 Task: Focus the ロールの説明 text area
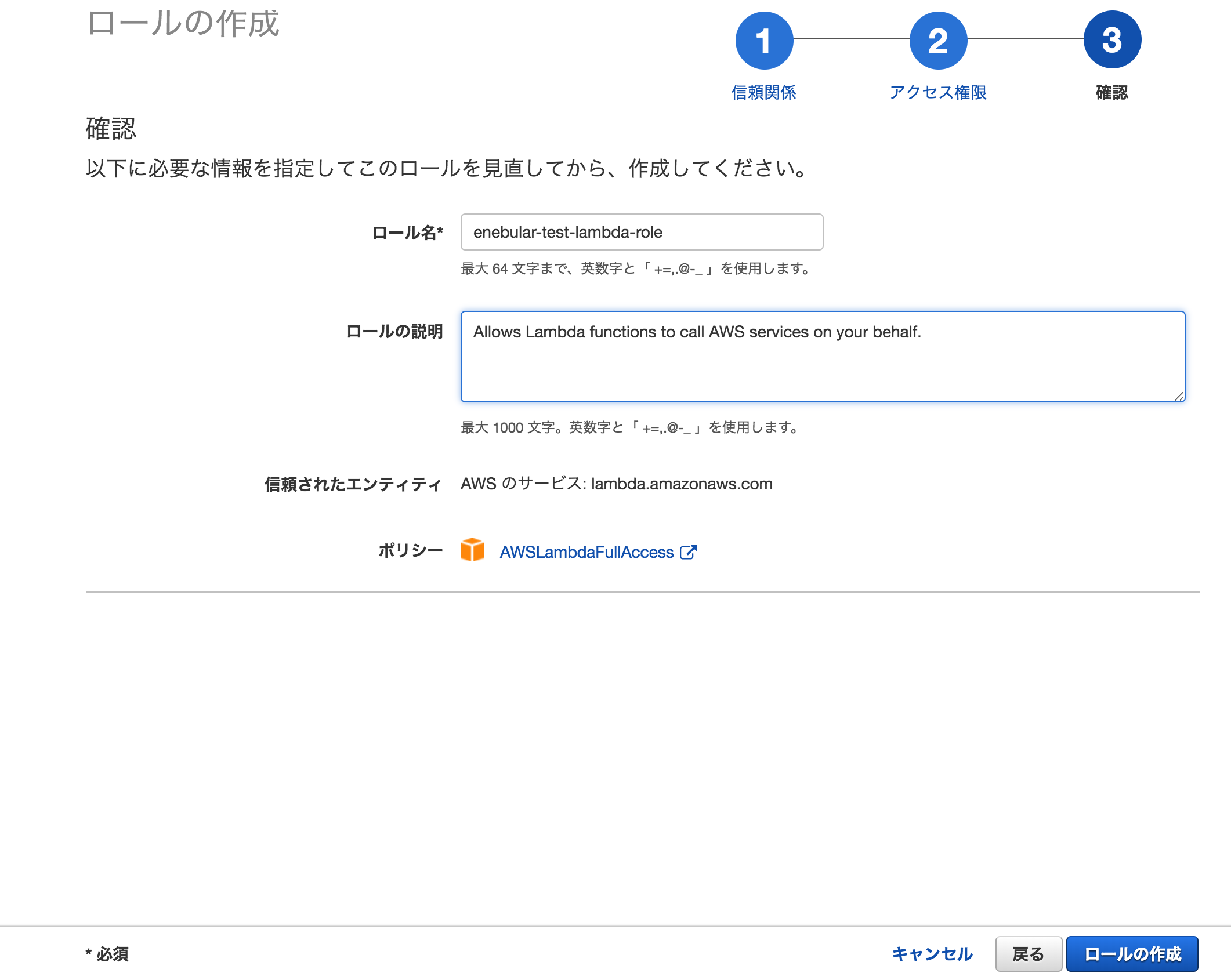click(x=823, y=357)
